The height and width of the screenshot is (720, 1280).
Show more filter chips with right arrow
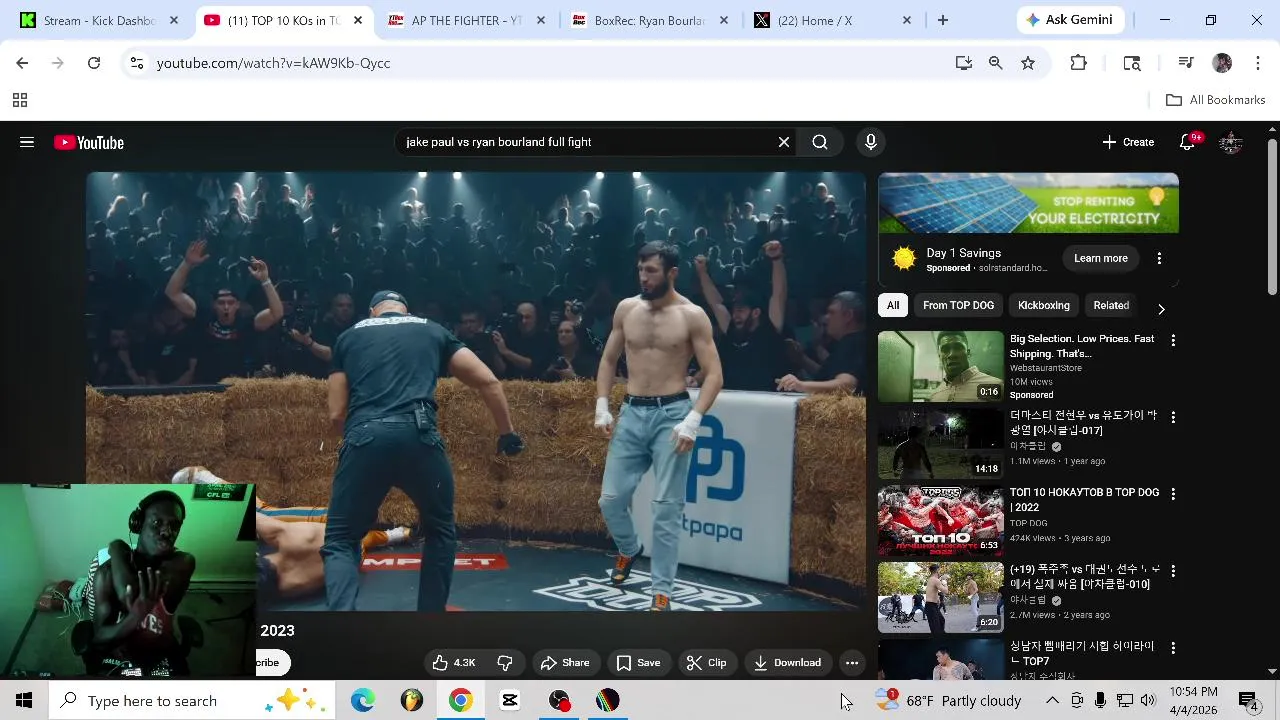pyautogui.click(x=1161, y=308)
